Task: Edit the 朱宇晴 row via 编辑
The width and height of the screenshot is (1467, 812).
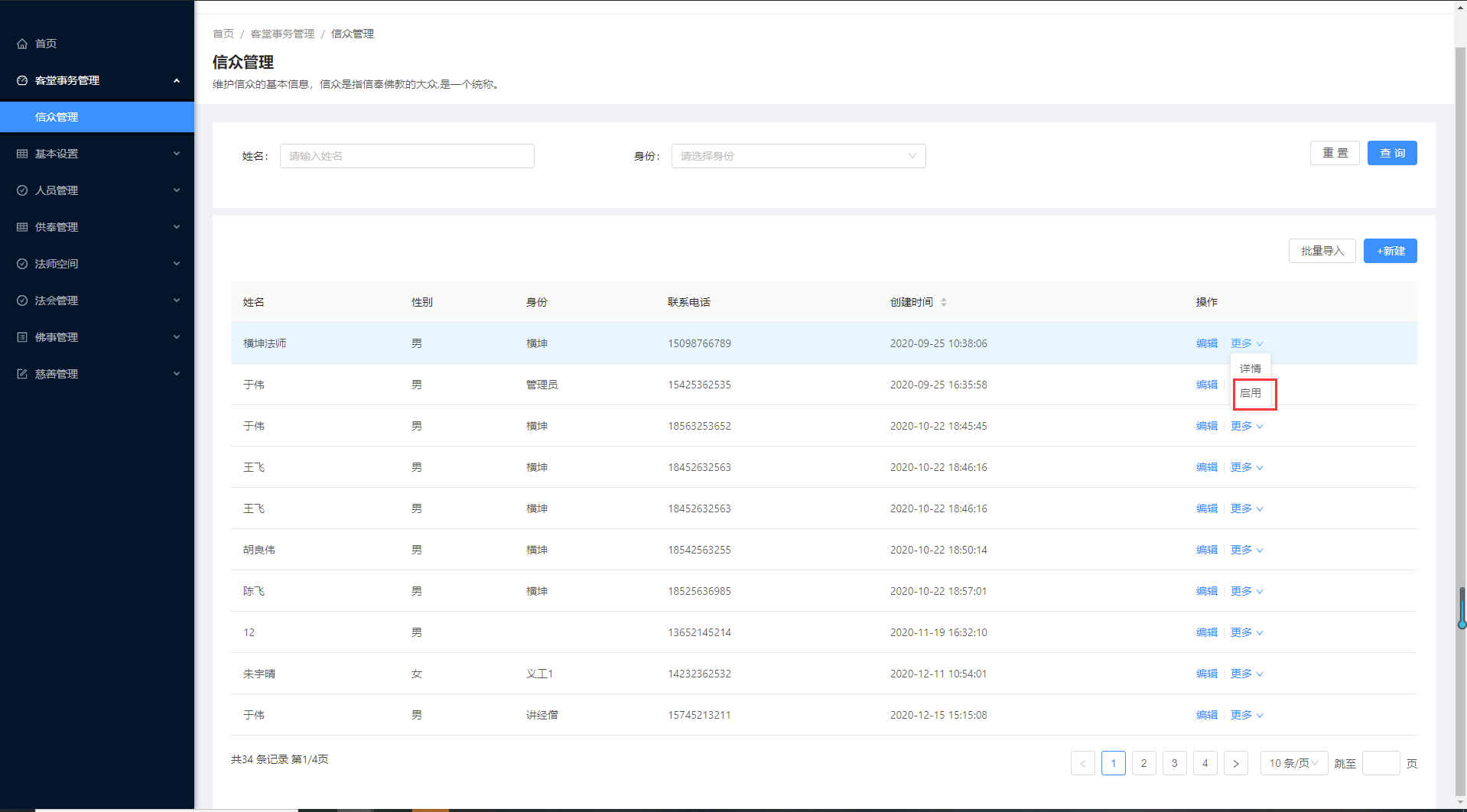Action: pos(1207,674)
